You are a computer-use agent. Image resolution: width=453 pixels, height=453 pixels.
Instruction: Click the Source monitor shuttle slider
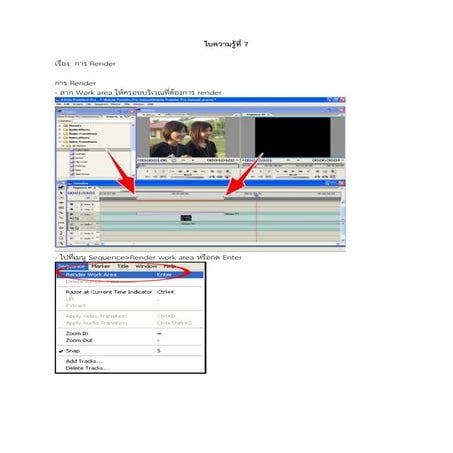point(188,176)
